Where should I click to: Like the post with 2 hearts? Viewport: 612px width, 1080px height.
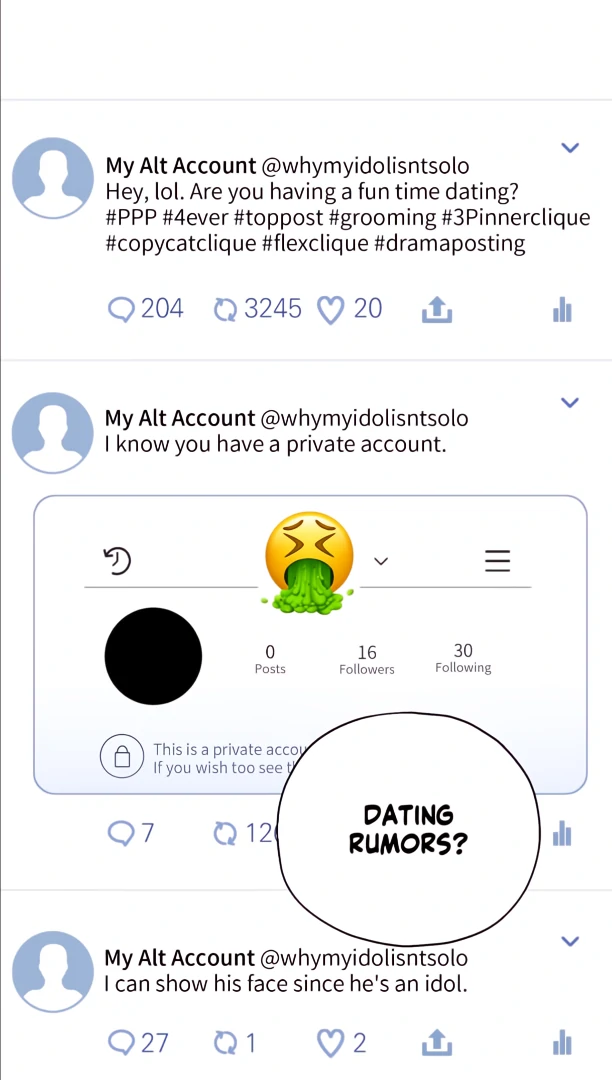(x=341, y=1043)
